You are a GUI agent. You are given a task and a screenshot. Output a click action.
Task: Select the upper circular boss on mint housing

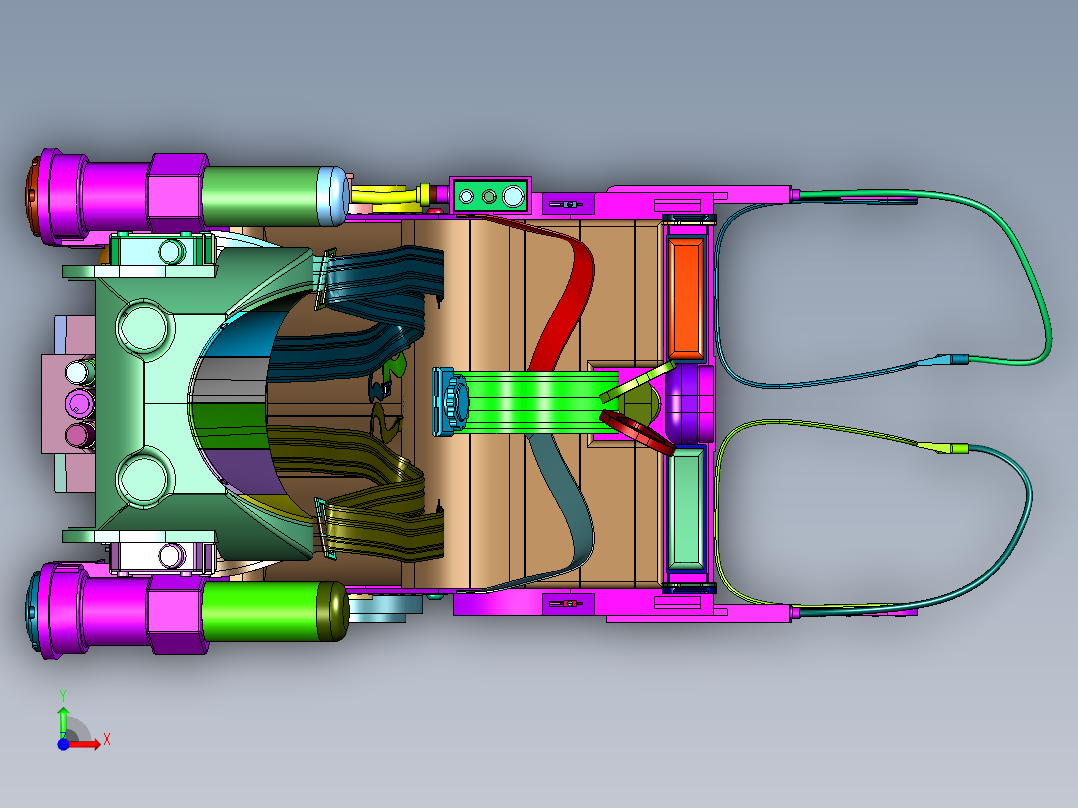tap(144, 327)
